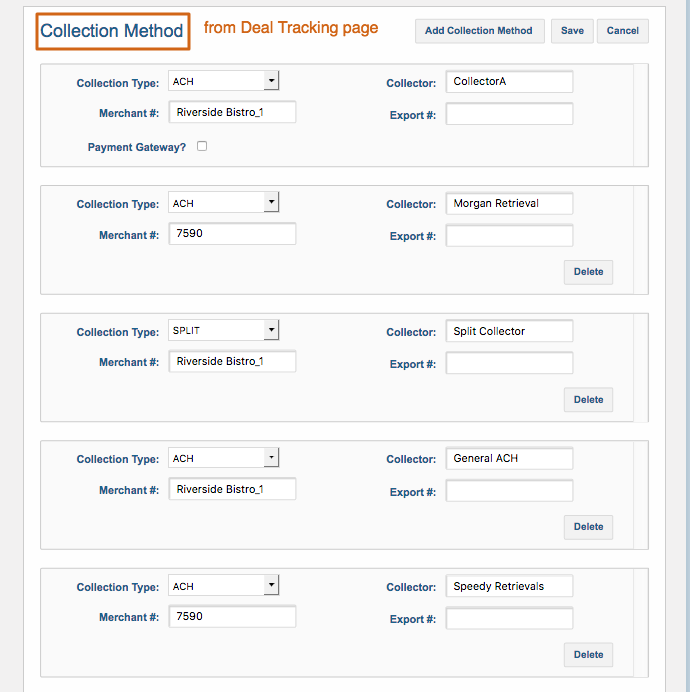
Task: Click the Collection Method heading
Action: (112, 31)
